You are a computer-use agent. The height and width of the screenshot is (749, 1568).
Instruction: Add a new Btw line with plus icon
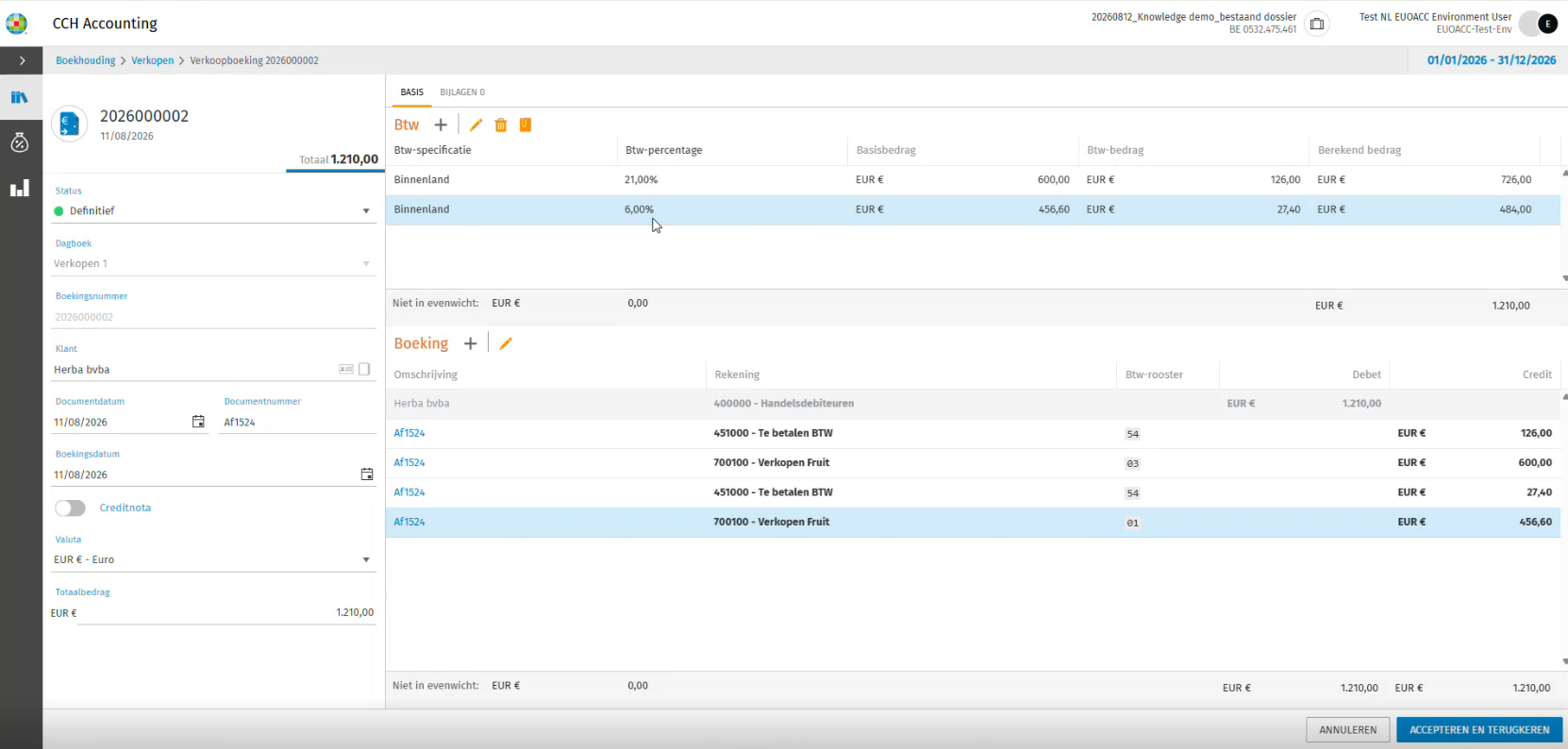[441, 125]
